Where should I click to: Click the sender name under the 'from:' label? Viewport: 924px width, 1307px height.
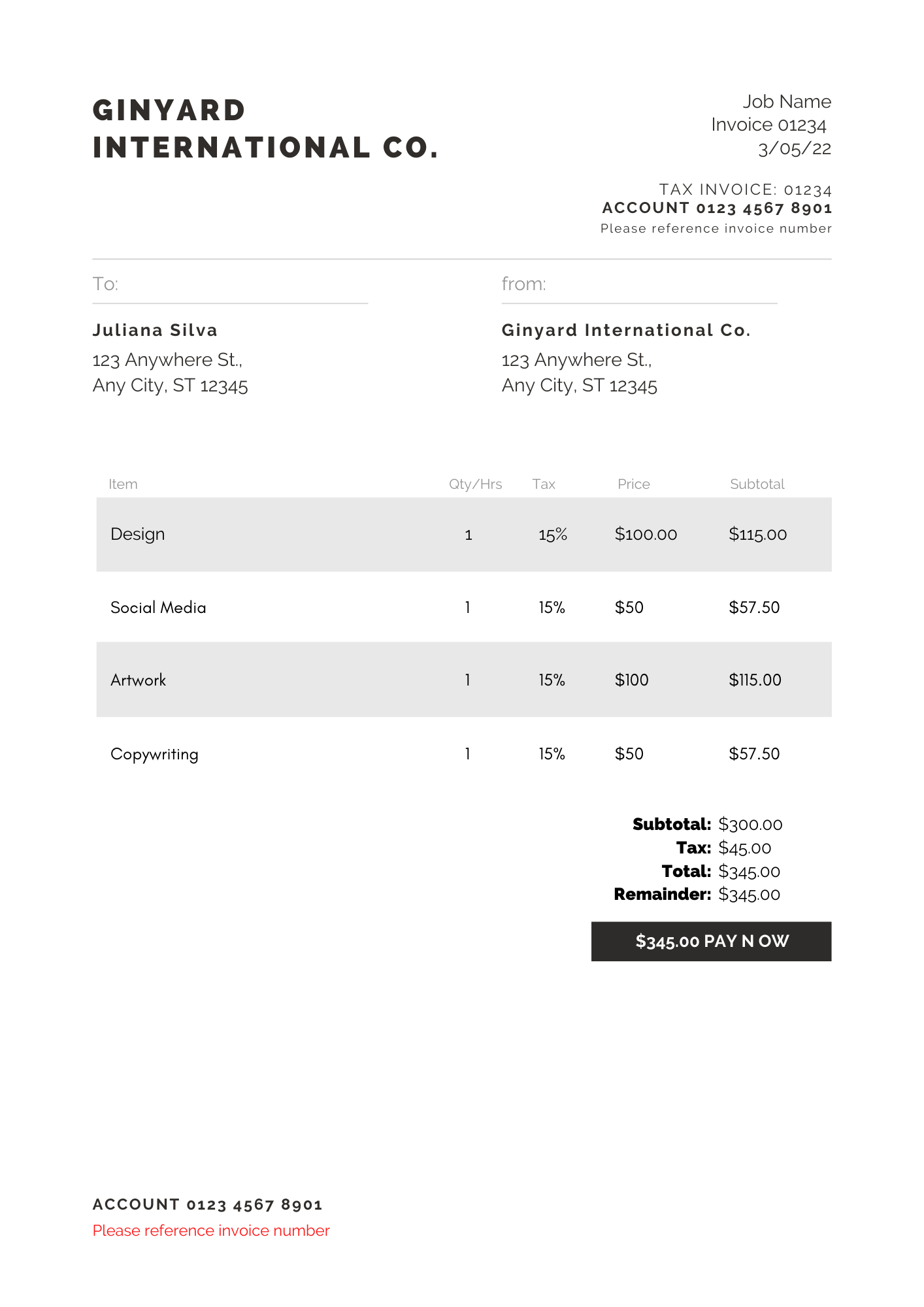(x=626, y=330)
